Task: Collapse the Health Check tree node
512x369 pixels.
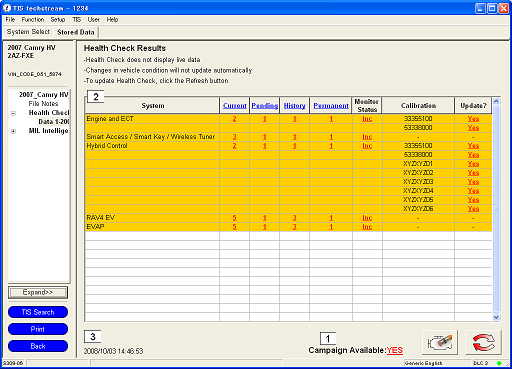Action: point(13,113)
